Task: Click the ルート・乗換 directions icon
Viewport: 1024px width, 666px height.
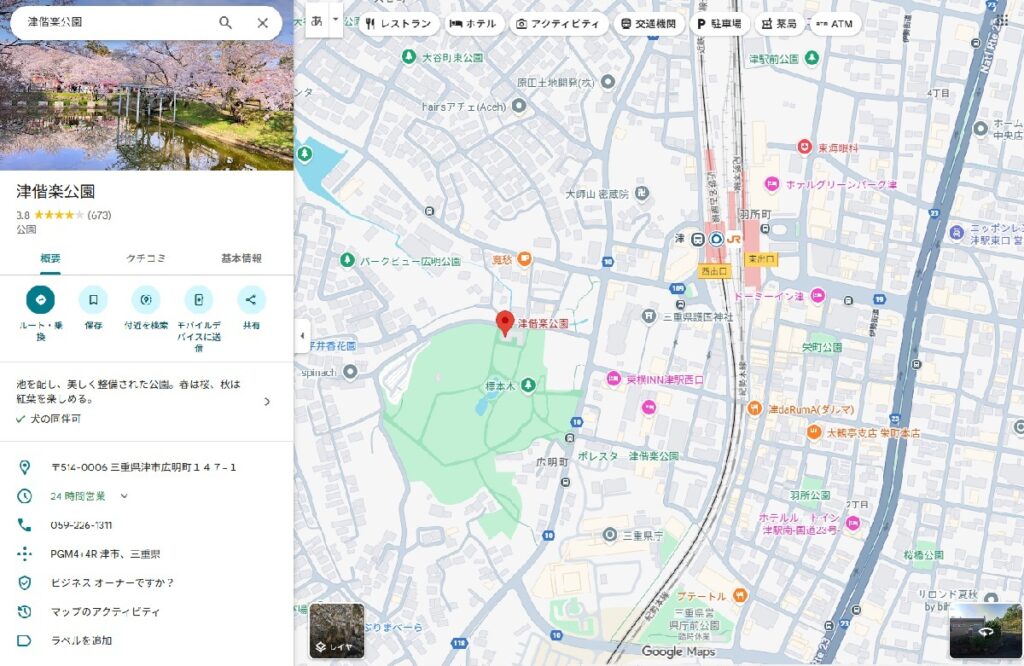Action: click(x=41, y=299)
